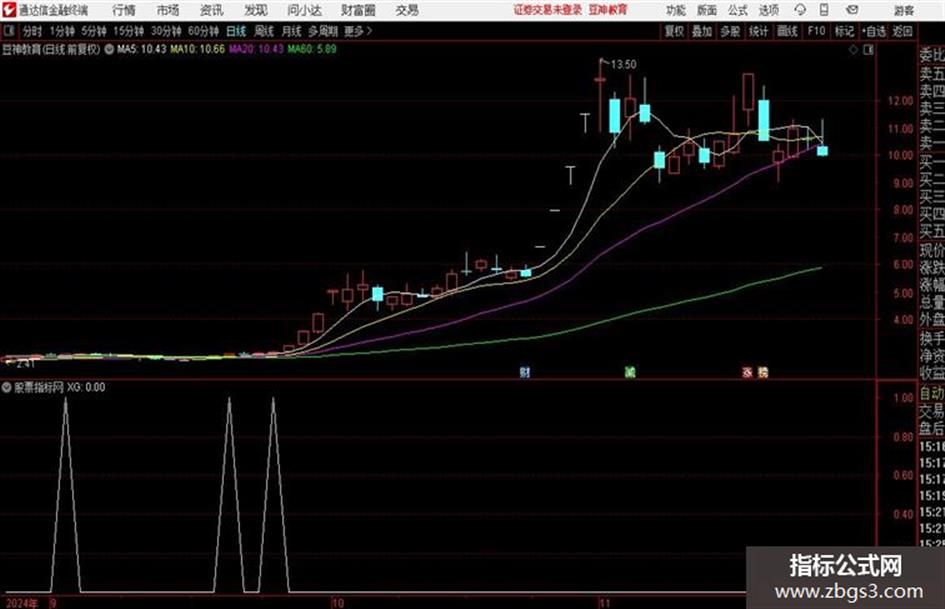This screenshot has width=945, height=609.
Task: Open the 市场 menu
Action: pos(168,10)
